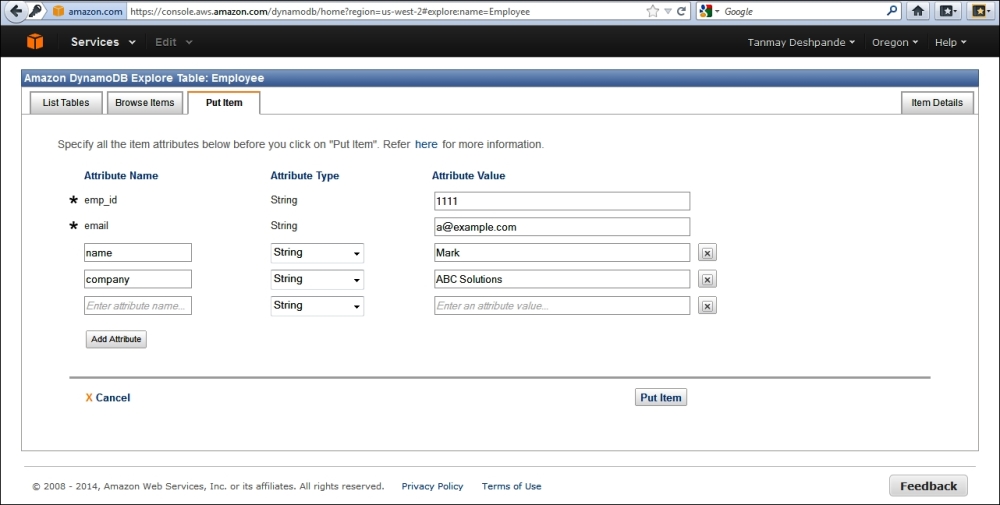Image resolution: width=1000 pixels, height=505 pixels.
Task: Click the Cancel link
Action: click(x=108, y=398)
